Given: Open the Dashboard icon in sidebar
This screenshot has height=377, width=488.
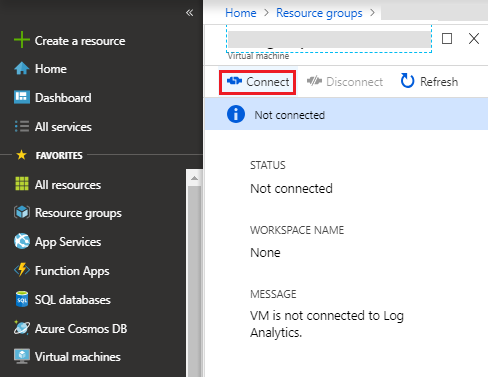Looking at the screenshot, I should point(22,97).
